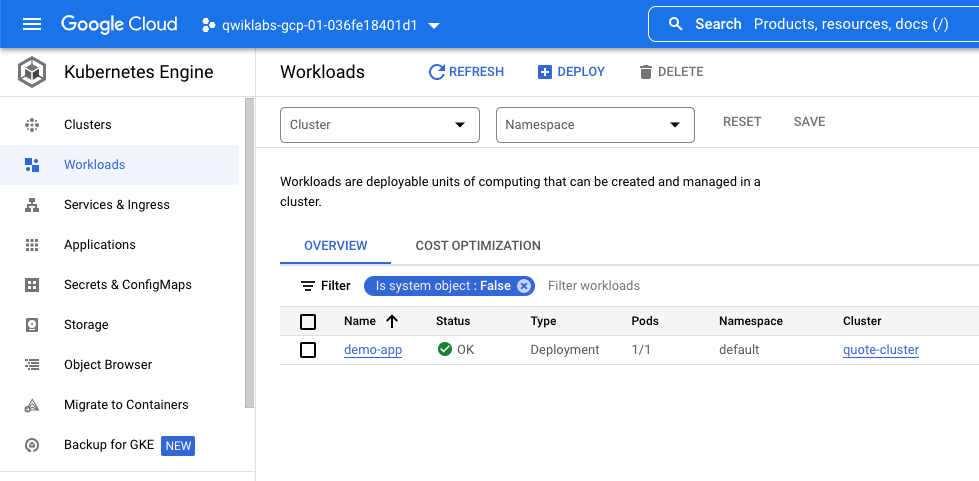Toggle the select-all workloads checkbox
Screen dimensions: 979x481
[x=308, y=321]
